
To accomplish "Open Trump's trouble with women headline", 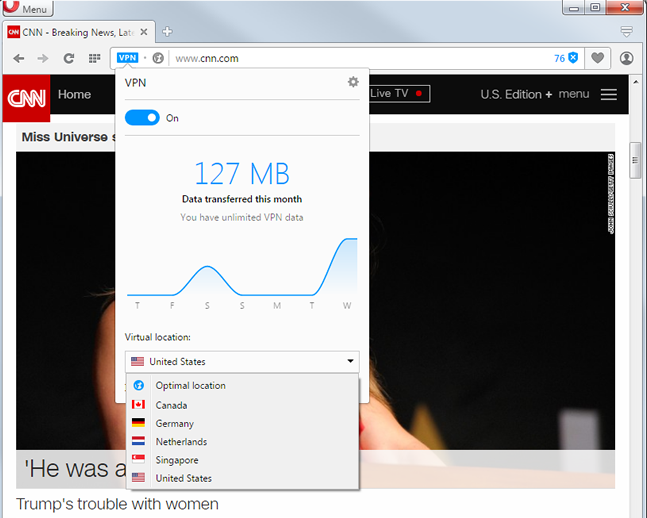I will click(x=117, y=504).
